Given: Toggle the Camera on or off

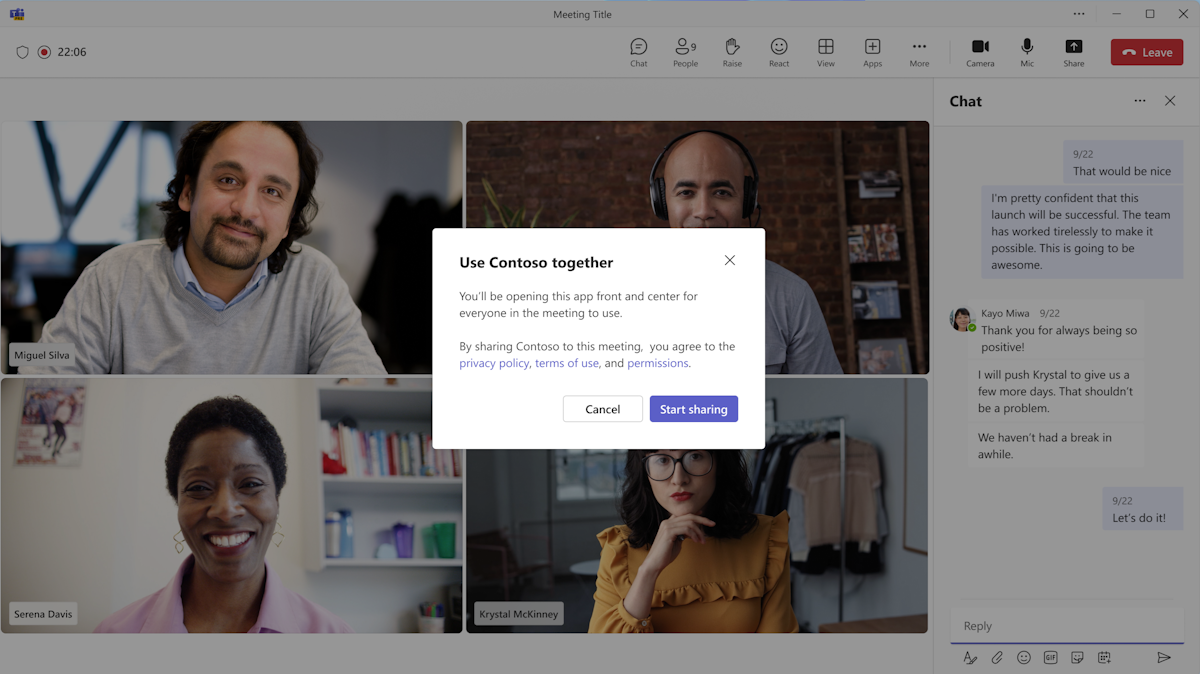Looking at the screenshot, I should tap(980, 52).
